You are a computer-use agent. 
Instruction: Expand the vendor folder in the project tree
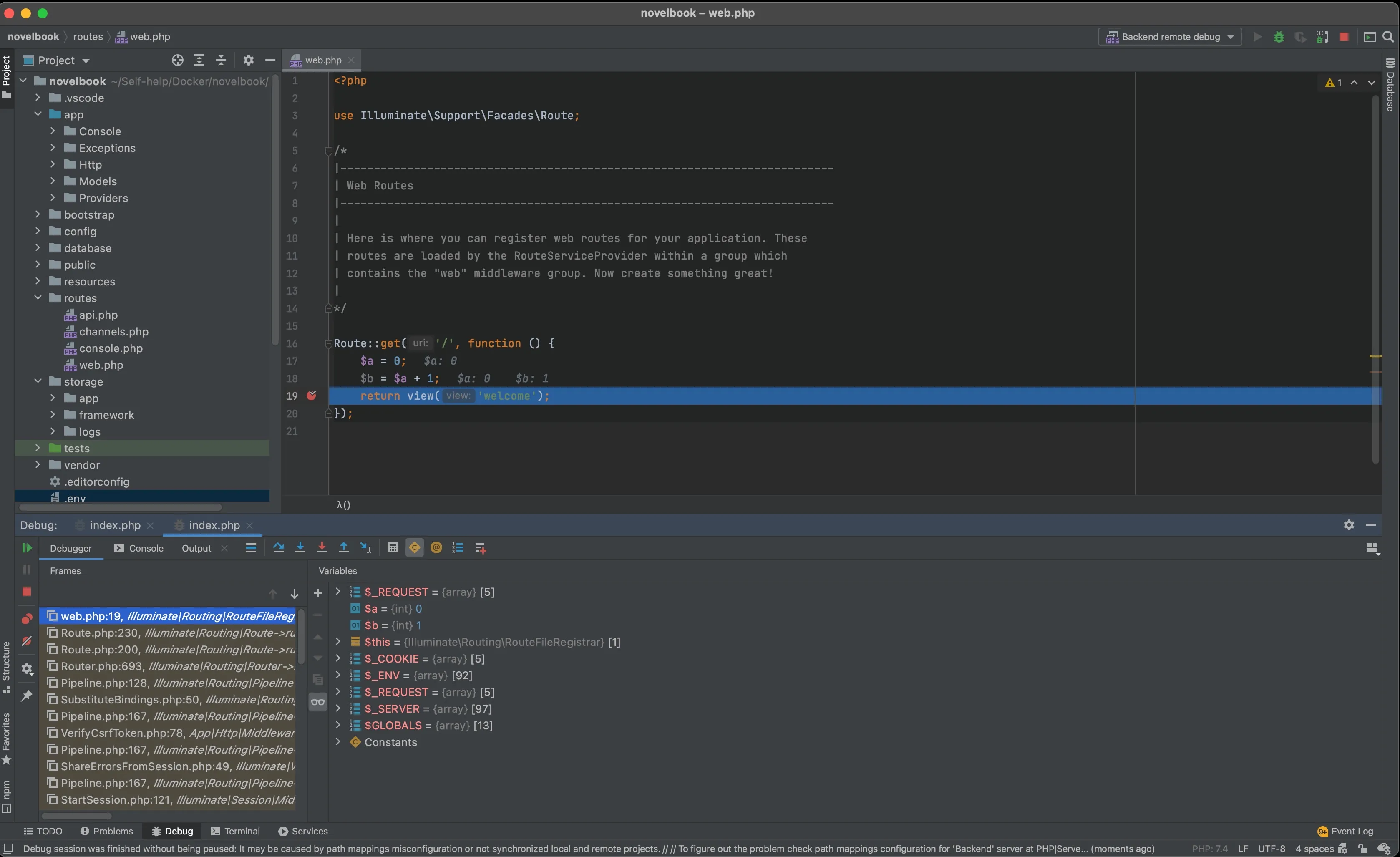pos(38,465)
